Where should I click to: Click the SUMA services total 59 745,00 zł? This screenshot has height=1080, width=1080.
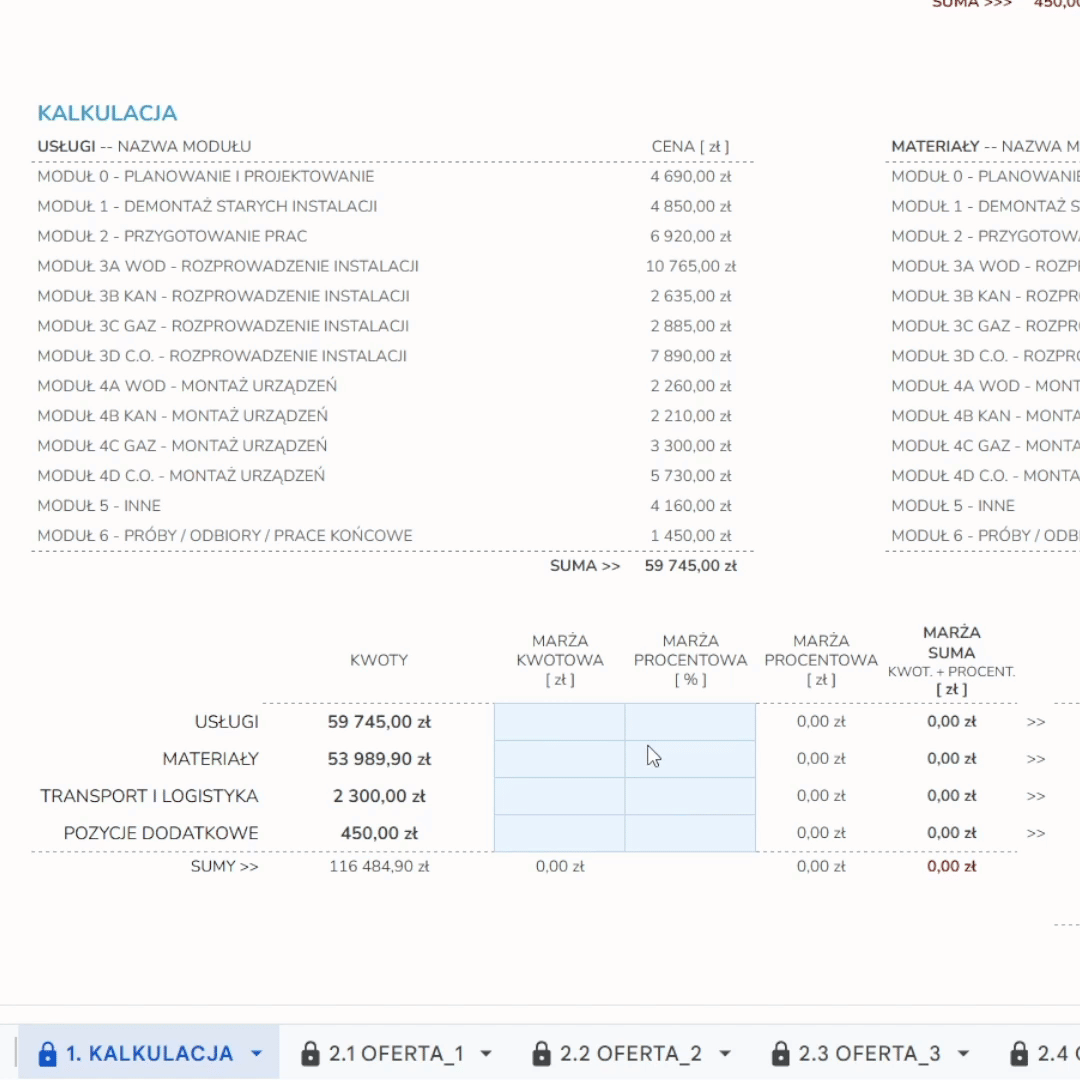(691, 566)
